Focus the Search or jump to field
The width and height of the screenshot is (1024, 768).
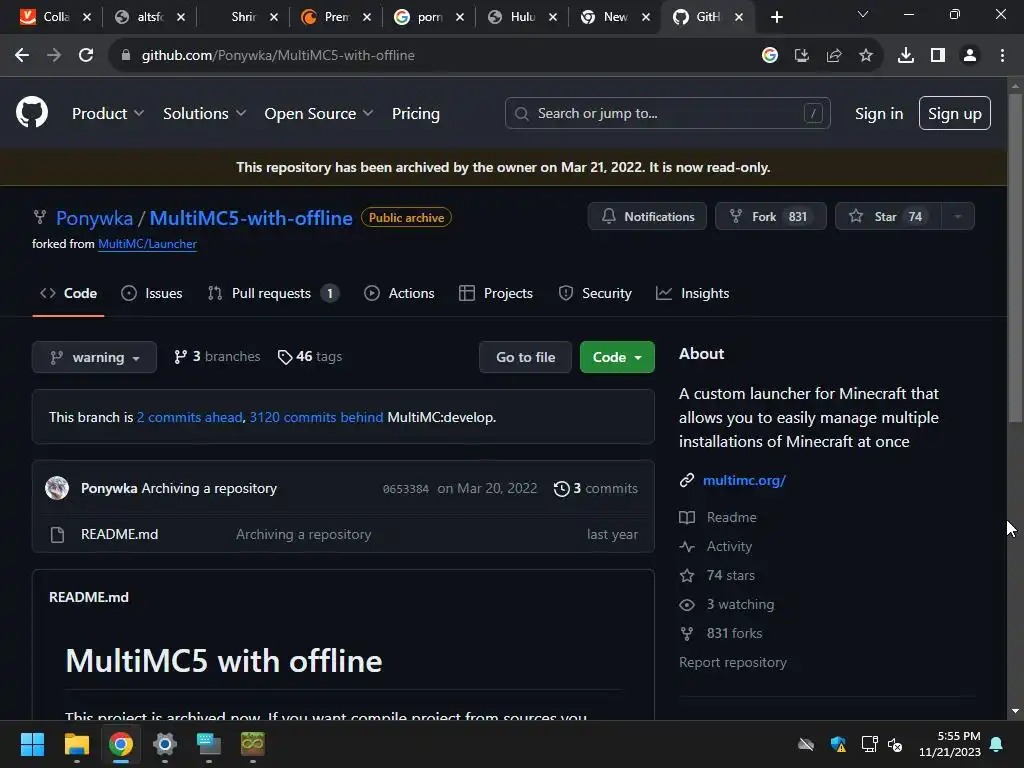(667, 114)
